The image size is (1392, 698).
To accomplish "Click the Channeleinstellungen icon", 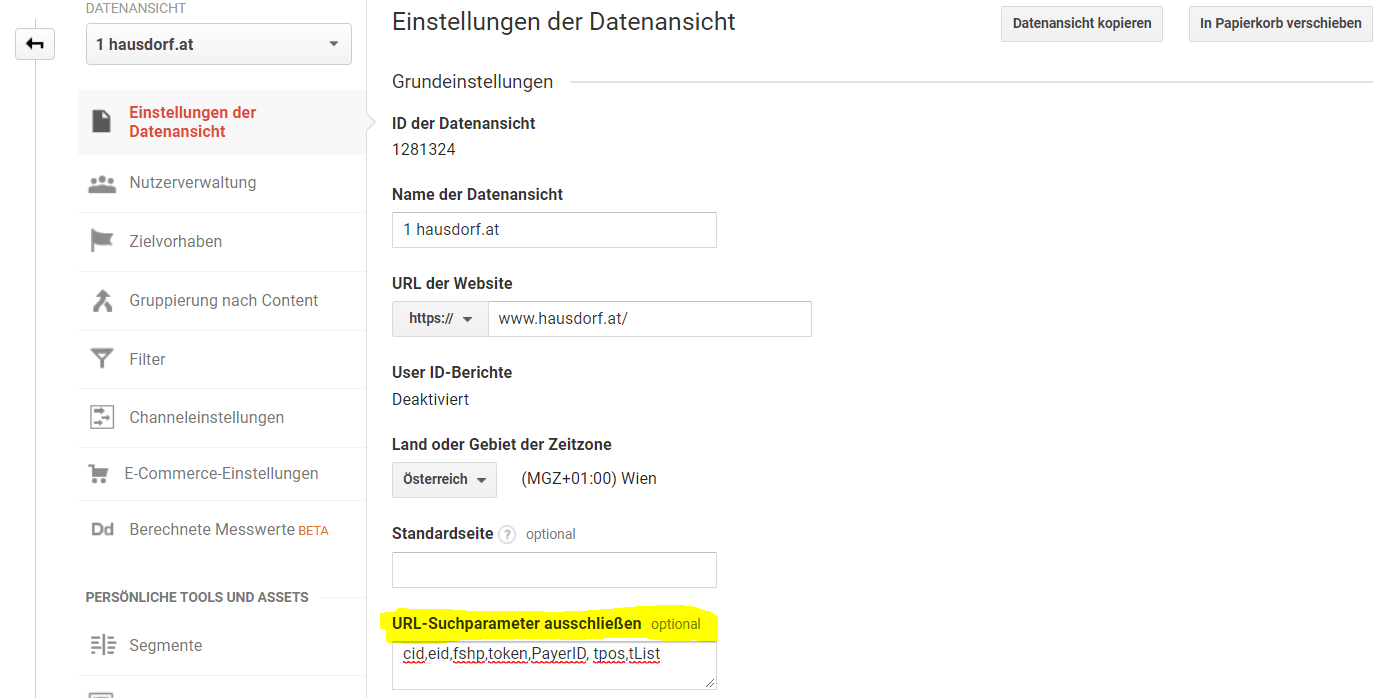I will [102, 417].
